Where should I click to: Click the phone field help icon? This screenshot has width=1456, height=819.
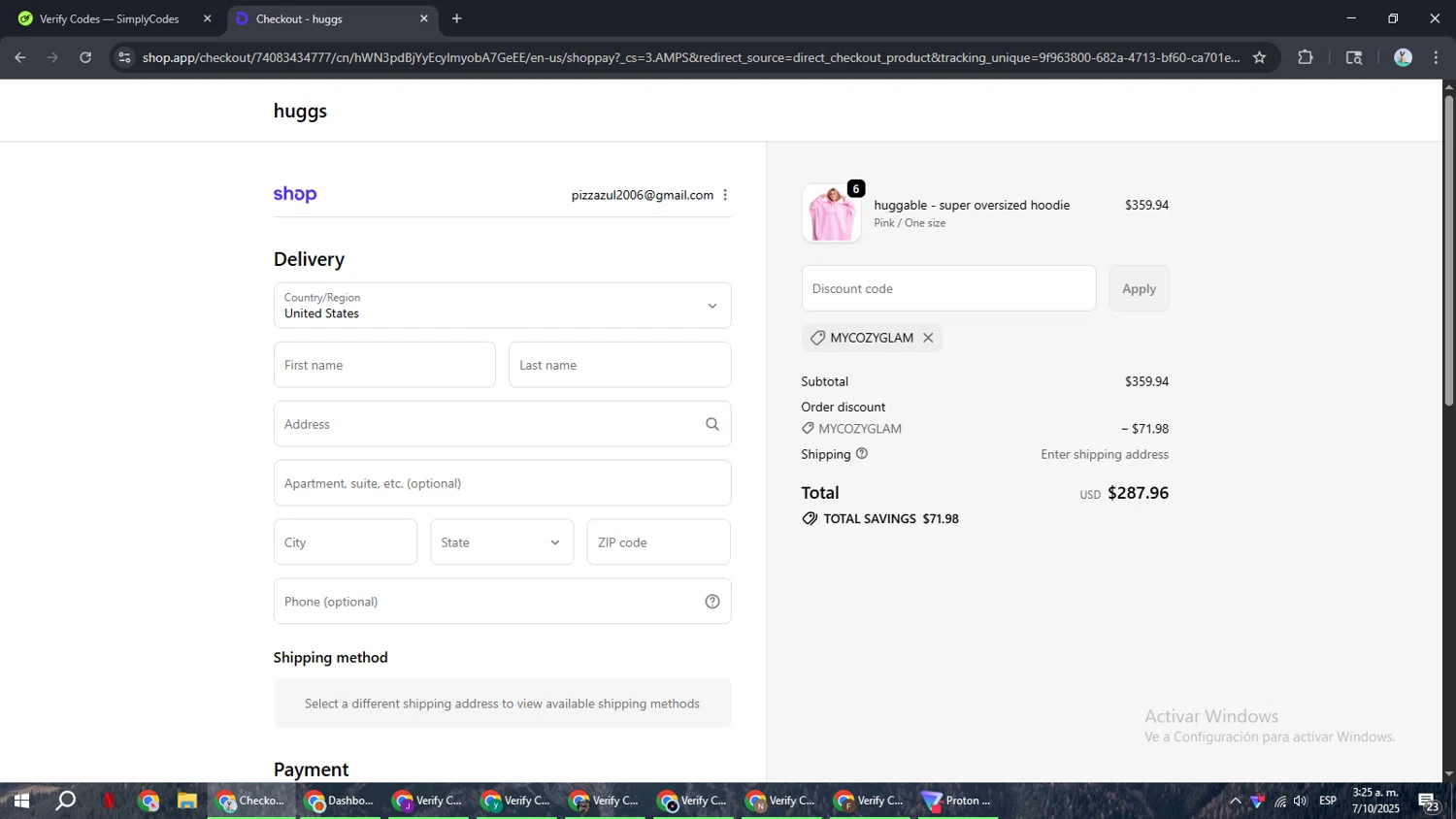tap(712, 602)
